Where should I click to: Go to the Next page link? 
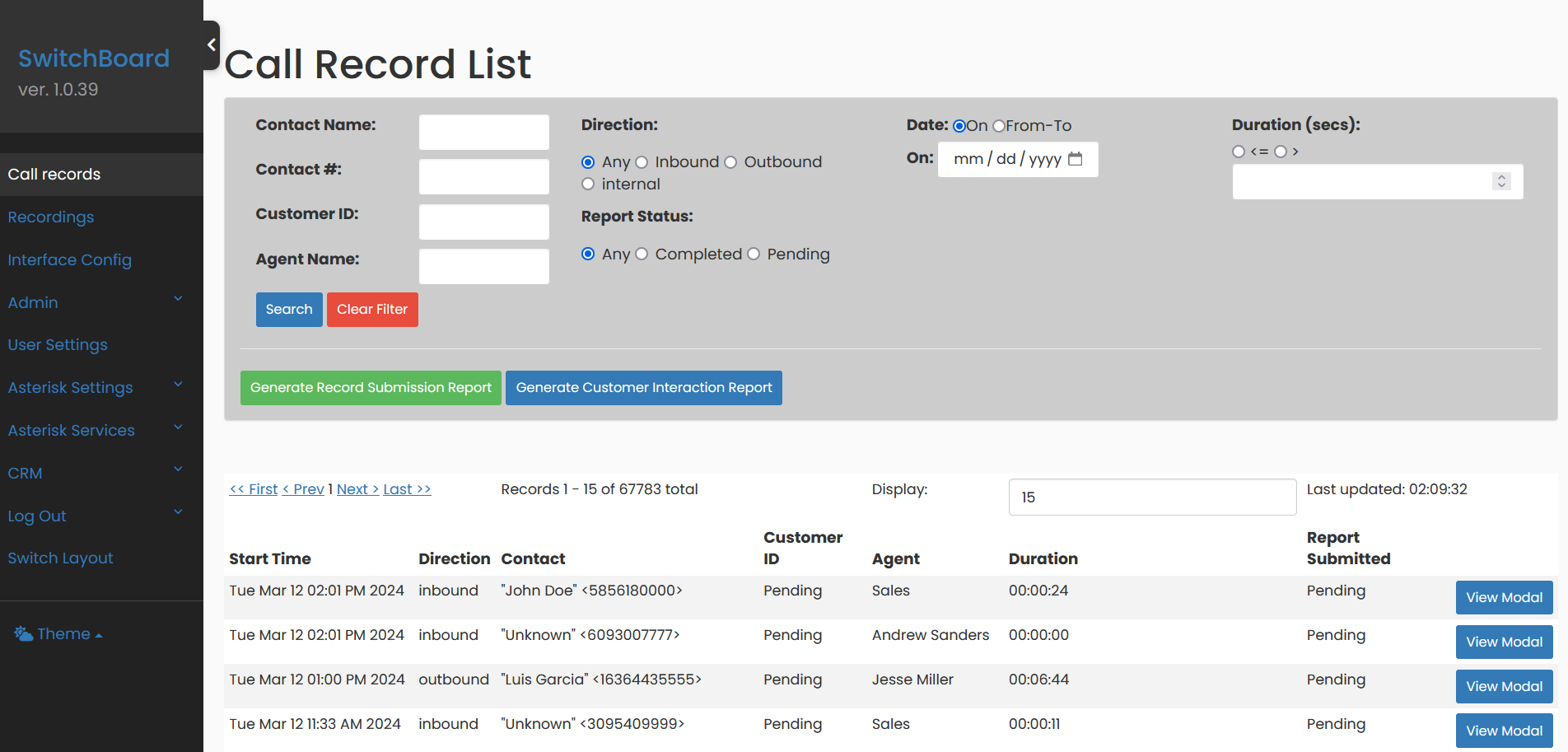358,489
